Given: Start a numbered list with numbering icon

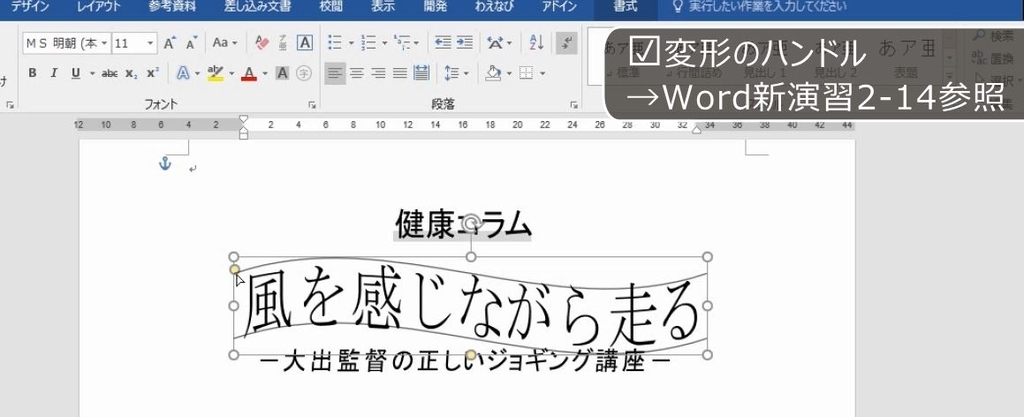Looking at the screenshot, I should tap(368, 43).
